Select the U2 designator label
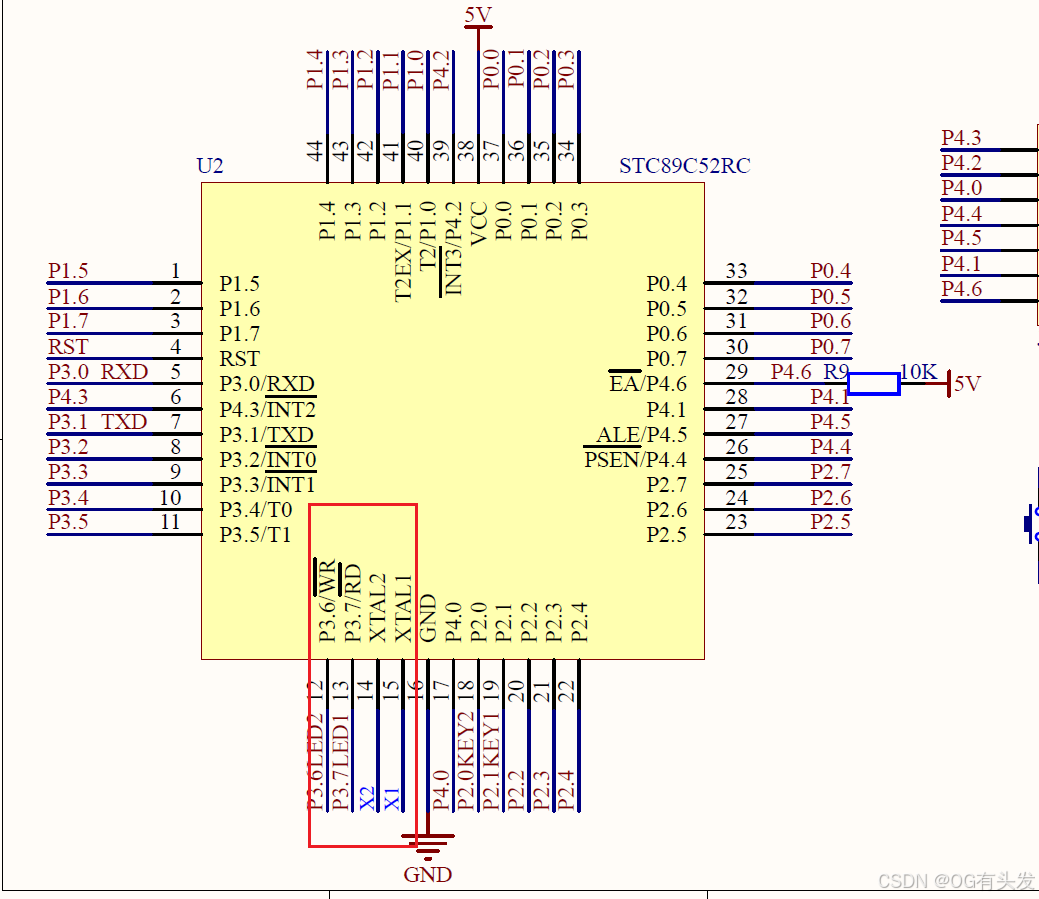This screenshot has width=1039, height=899. tap(210, 166)
